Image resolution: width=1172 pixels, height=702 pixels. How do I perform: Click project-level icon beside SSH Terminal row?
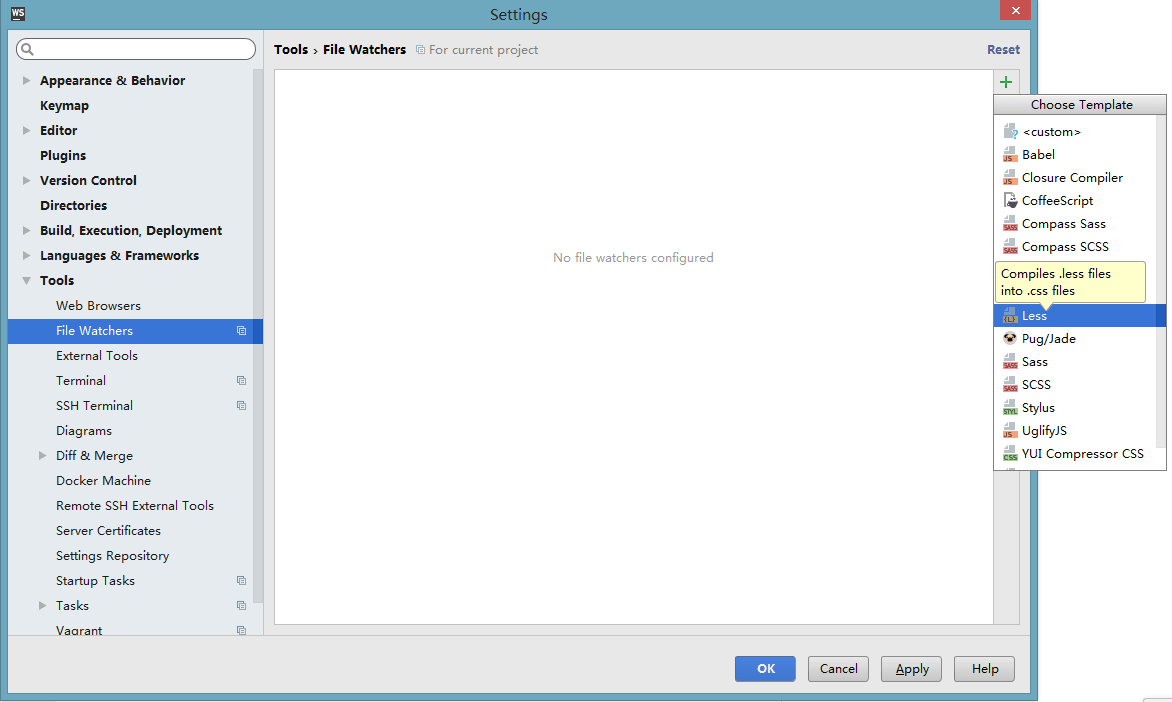(241, 405)
